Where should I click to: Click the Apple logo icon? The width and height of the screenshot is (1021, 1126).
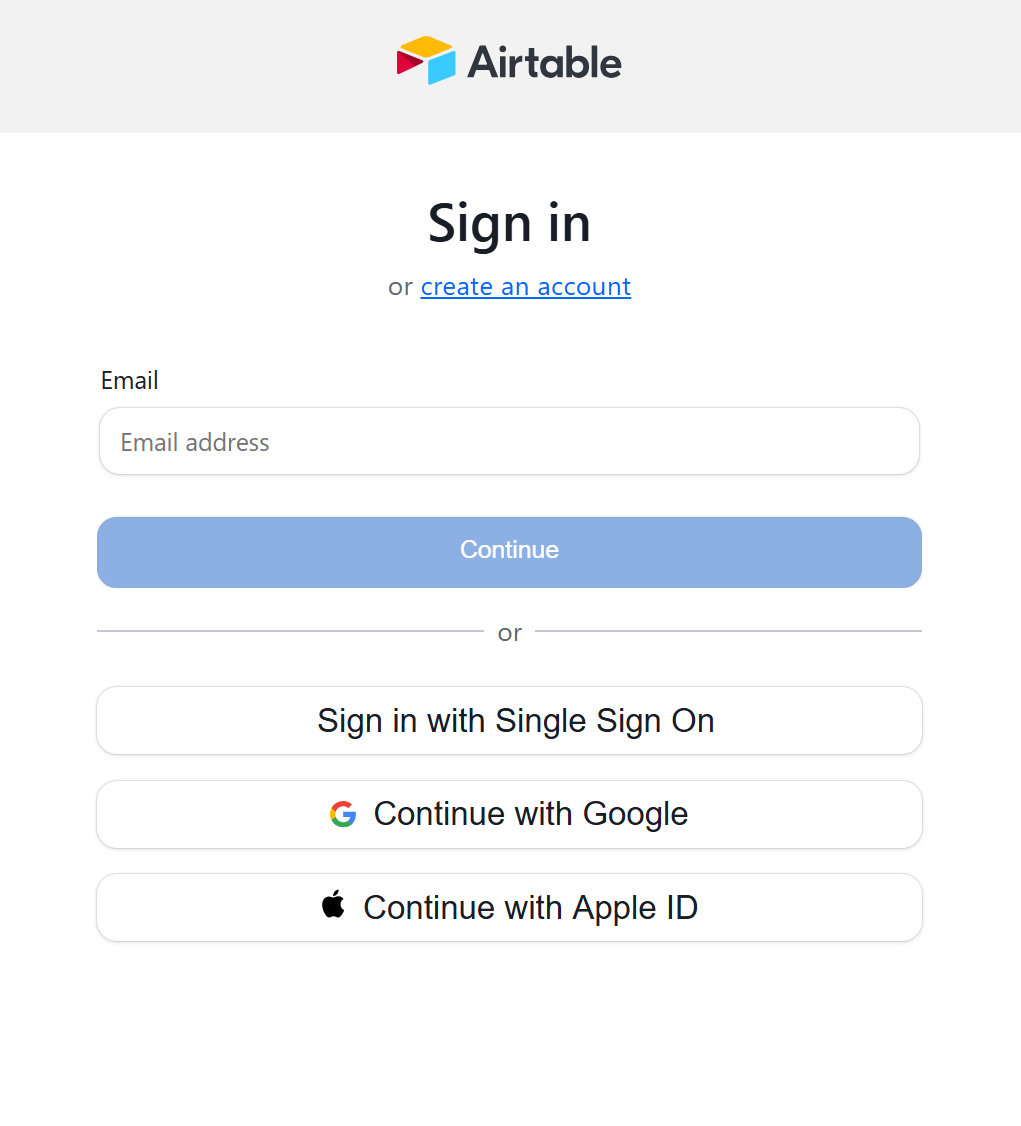coord(333,905)
